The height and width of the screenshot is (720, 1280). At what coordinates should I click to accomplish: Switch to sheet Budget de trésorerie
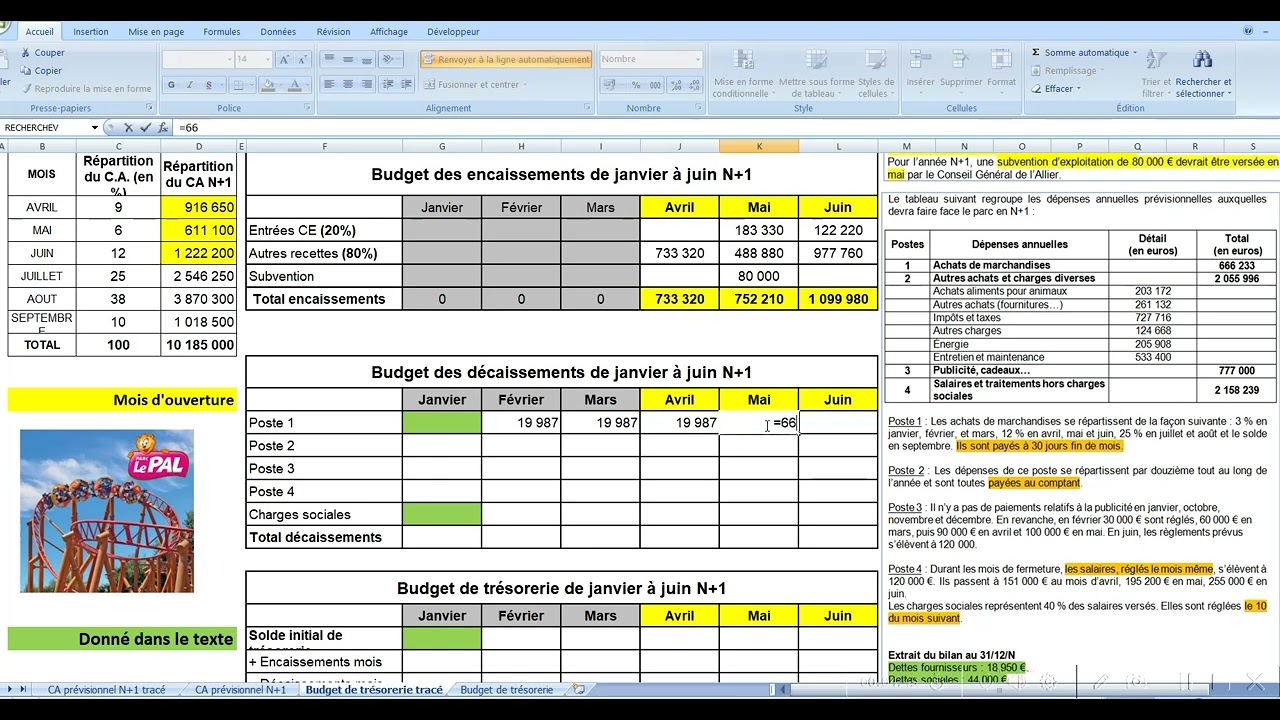507,690
